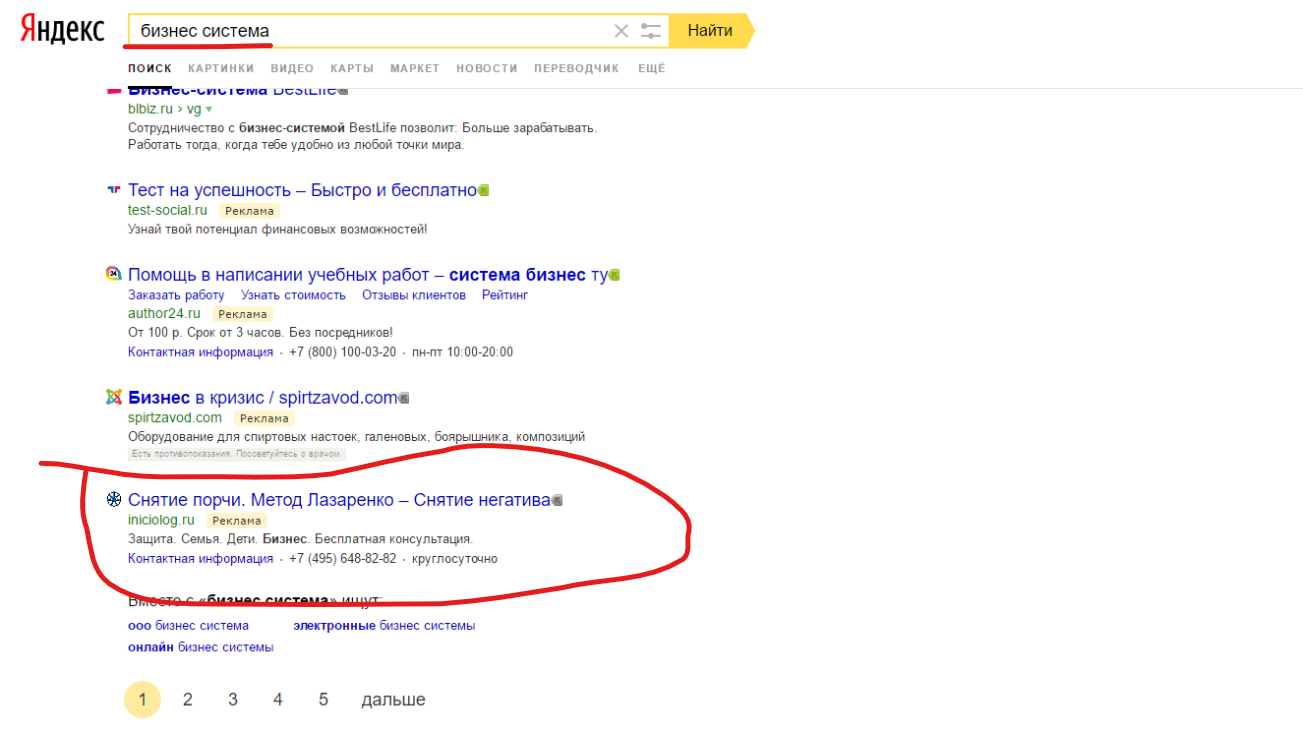Click the круглосуточно hours text

[x=455, y=558]
